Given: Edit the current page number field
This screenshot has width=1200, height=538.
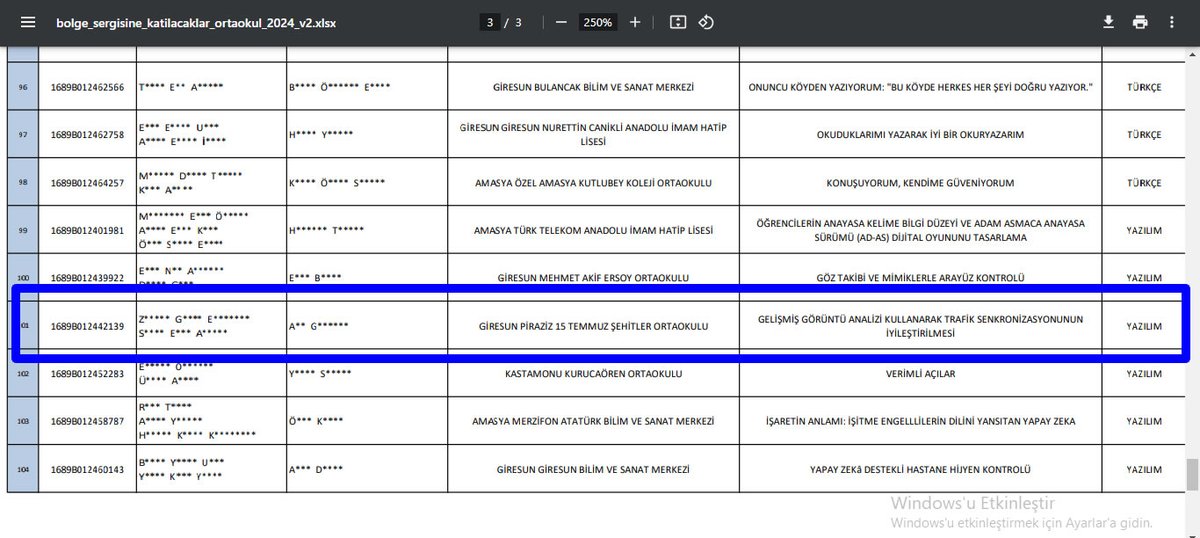Looking at the screenshot, I should coord(490,22).
